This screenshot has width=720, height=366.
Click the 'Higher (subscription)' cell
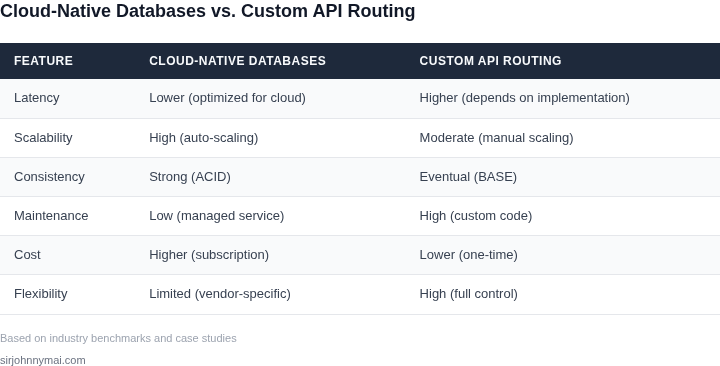coord(209,255)
